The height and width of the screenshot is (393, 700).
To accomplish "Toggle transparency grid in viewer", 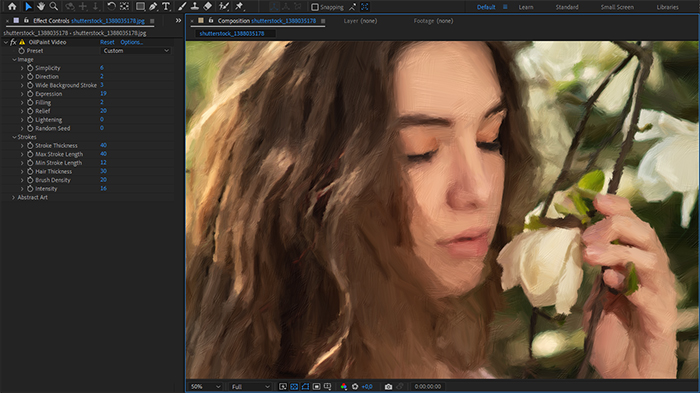I will point(294,386).
